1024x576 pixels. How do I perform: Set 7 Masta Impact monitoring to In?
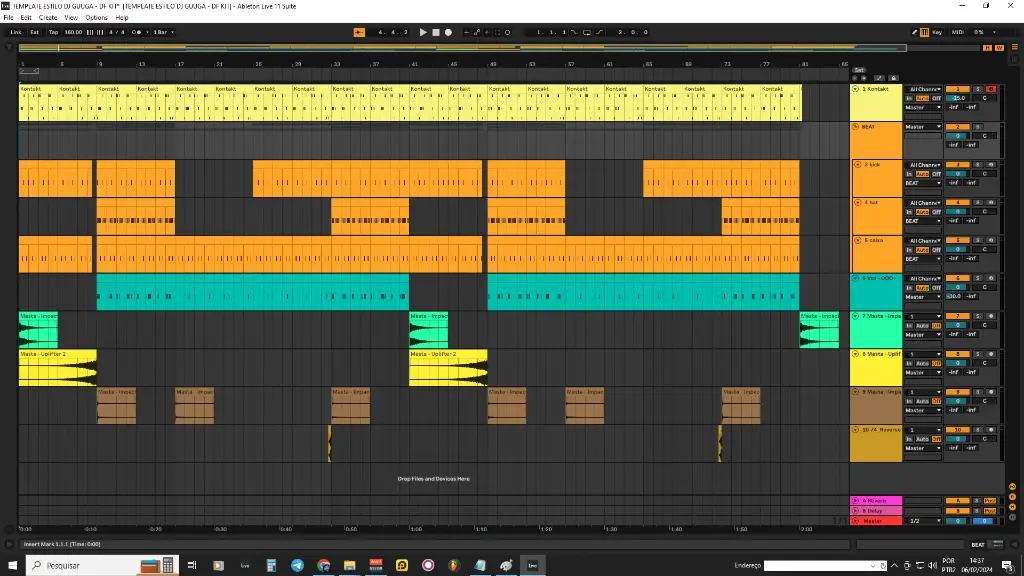click(x=908, y=326)
